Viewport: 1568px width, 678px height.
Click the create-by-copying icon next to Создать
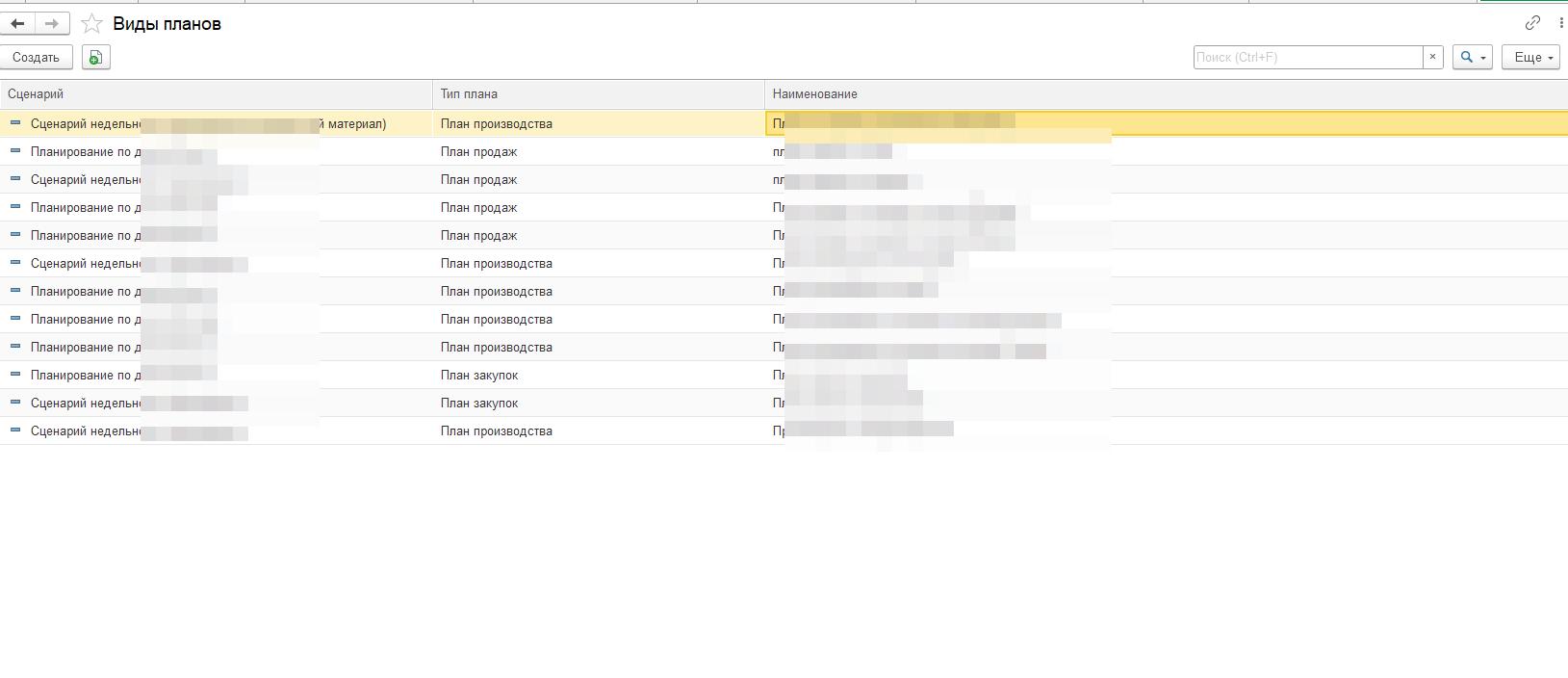(x=95, y=58)
